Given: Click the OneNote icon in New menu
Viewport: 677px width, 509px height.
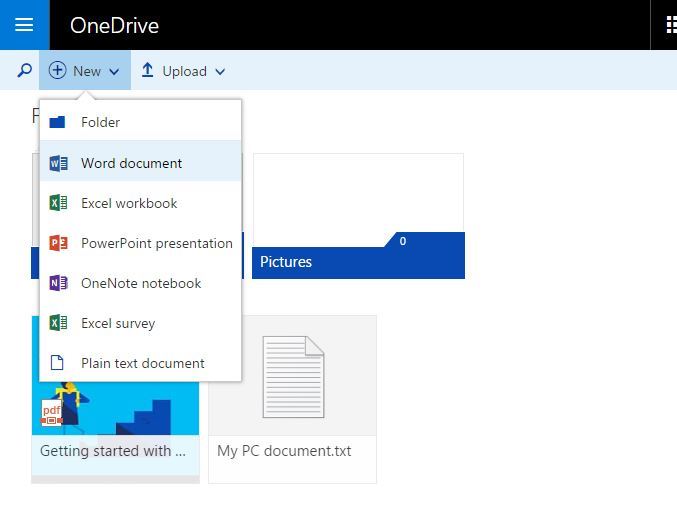Looking at the screenshot, I should click(x=58, y=283).
